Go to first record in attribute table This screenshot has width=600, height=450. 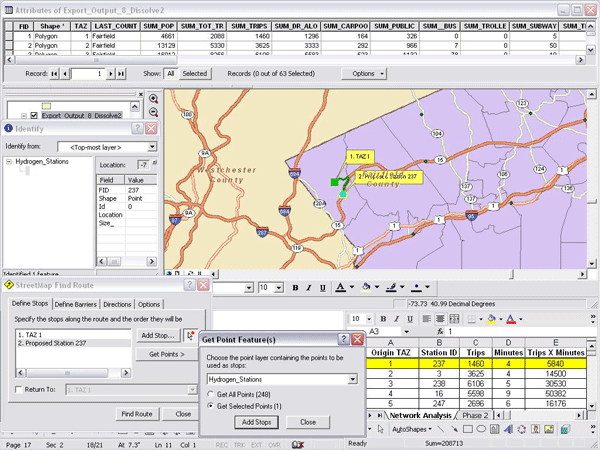[54, 73]
